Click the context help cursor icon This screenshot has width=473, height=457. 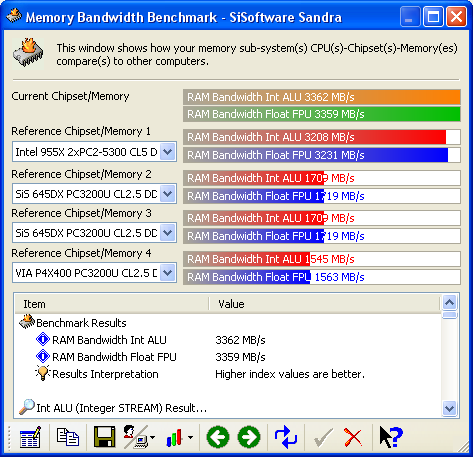(x=391, y=437)
